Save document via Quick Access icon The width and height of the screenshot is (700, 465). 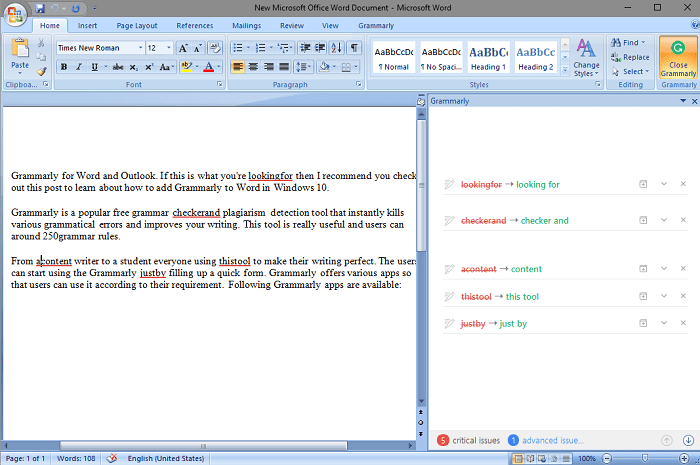40,8
